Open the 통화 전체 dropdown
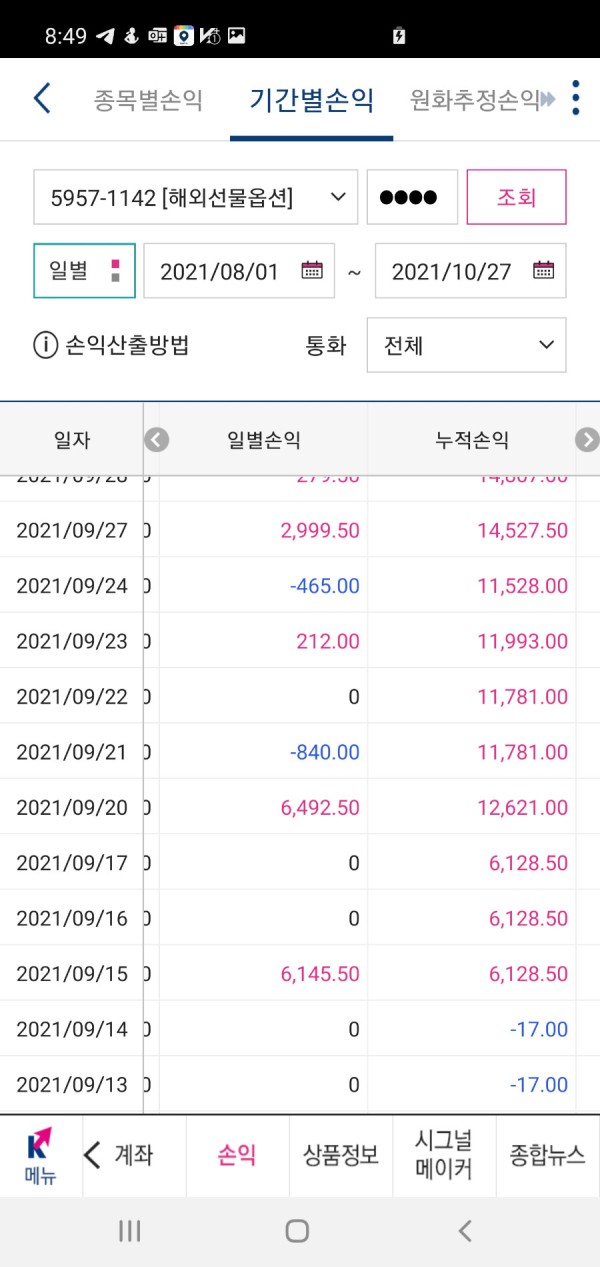Screen dimensions: 600x1267 (x=466, y=345)
